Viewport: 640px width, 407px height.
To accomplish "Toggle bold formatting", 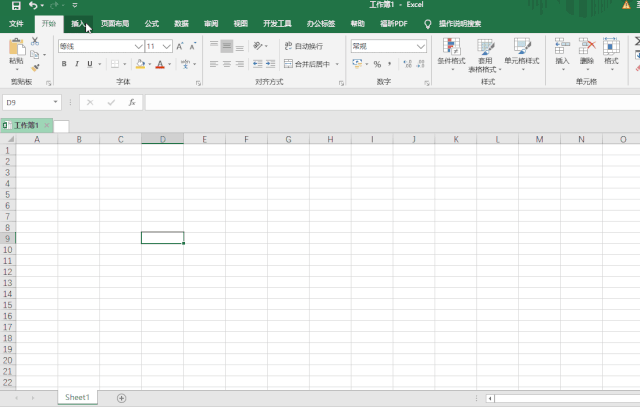I will pyautogui.click(x=64, y=64).
